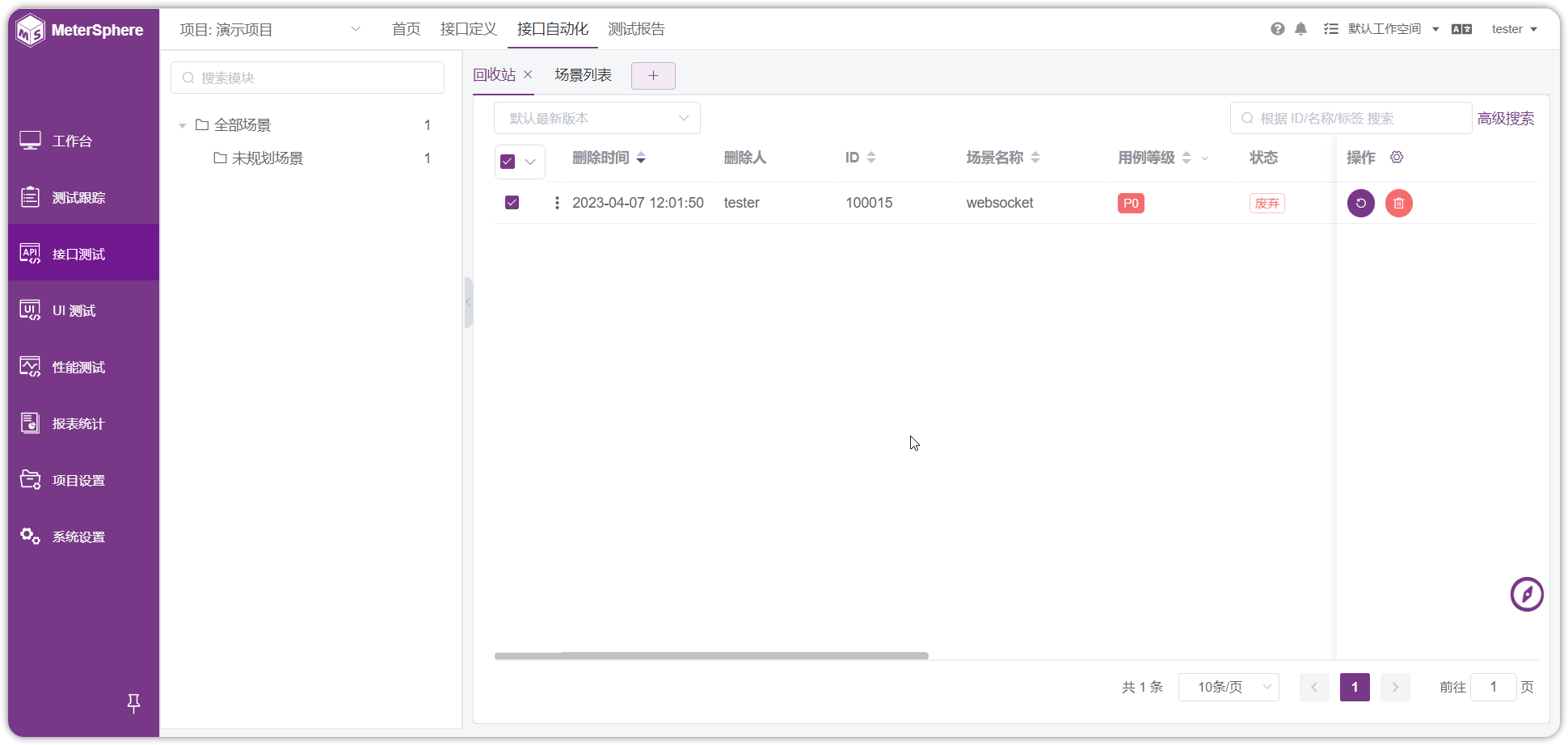This screenshot has width=1568, height=745.
Task: Go to the 接口定义 menu
Action: [x=468, y=29]
